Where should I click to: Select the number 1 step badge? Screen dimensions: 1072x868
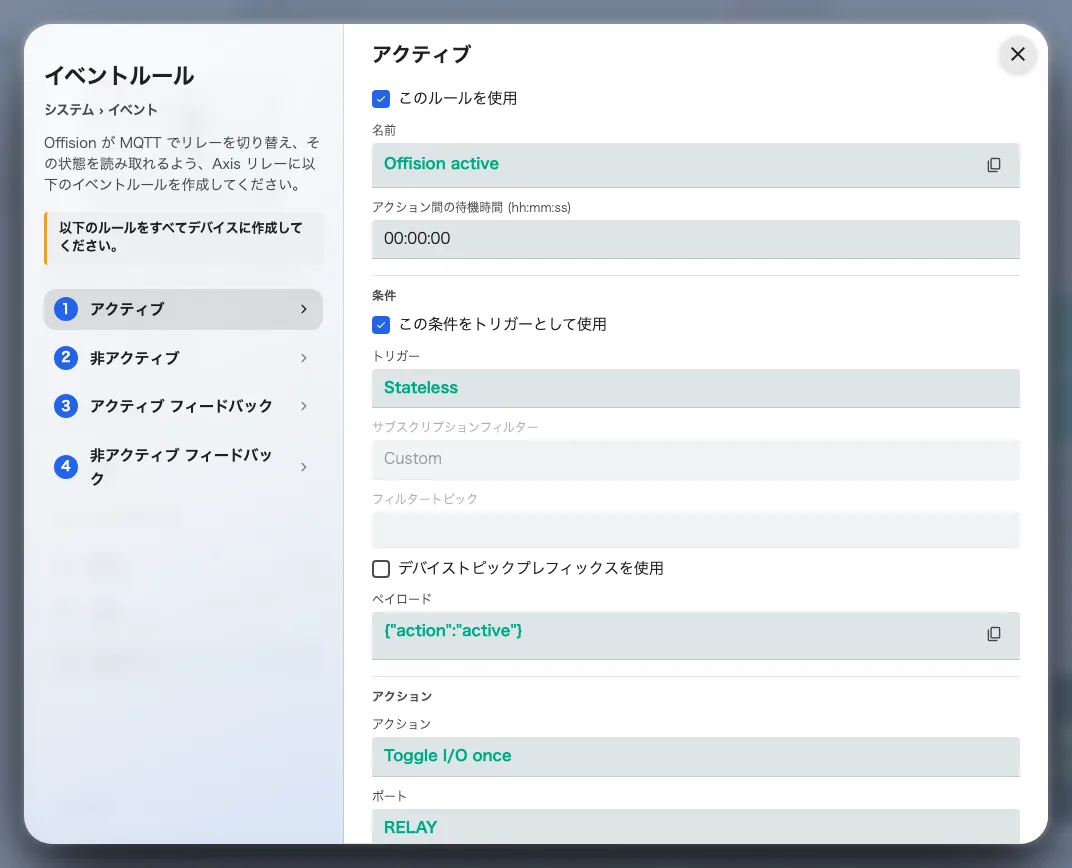66,309
